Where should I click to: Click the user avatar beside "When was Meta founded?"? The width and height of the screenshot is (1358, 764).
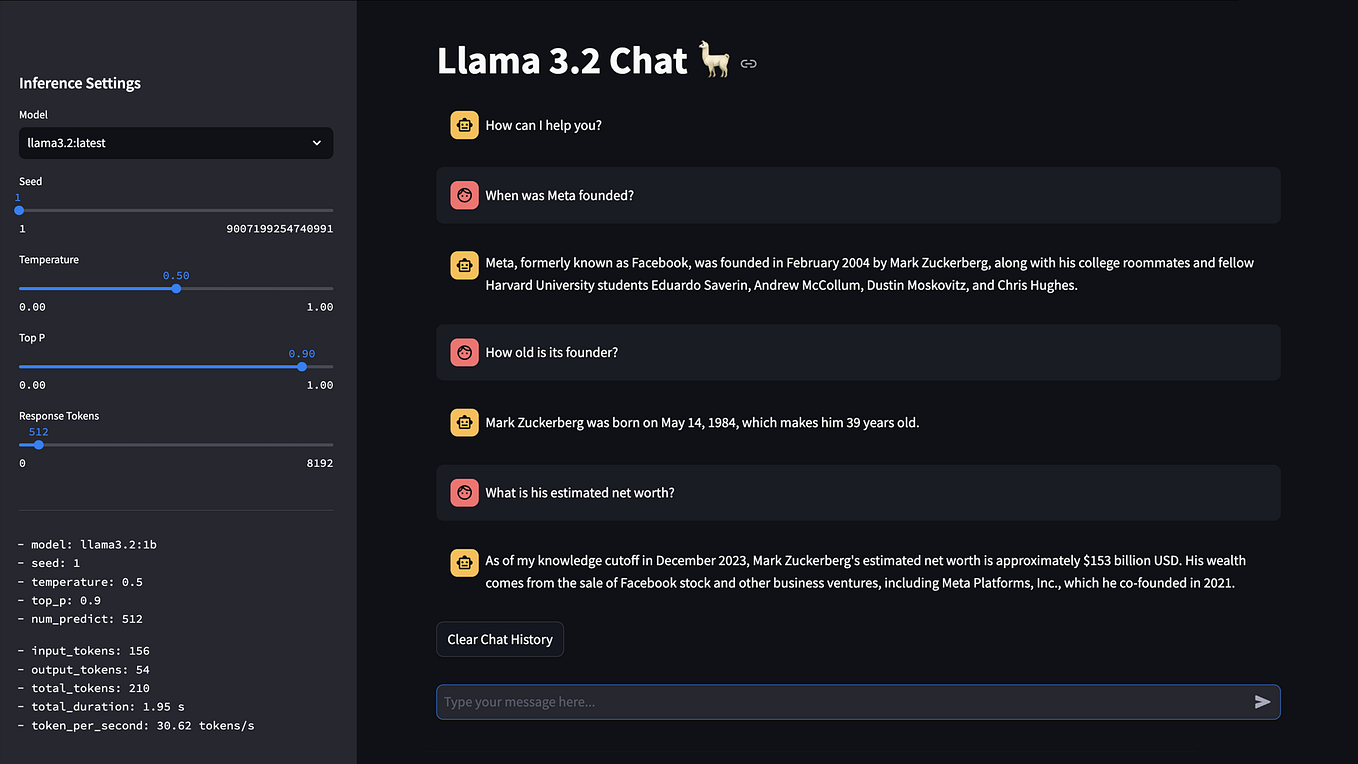point(464,195)
